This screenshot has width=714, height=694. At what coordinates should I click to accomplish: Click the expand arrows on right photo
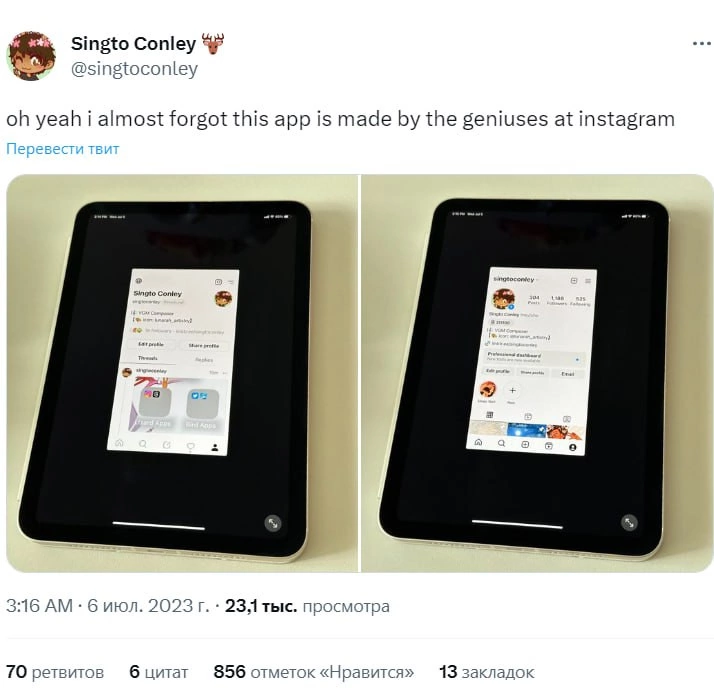point(629,523)
